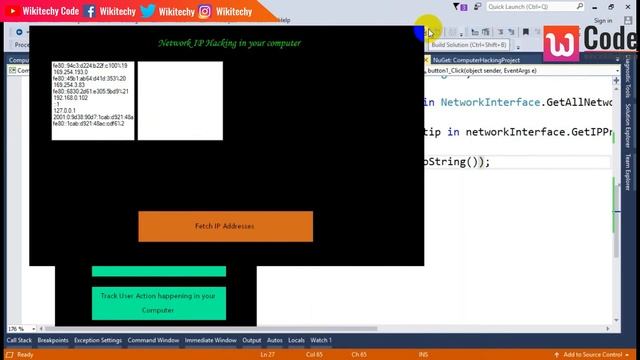
Task: Open the account avatar icon near Sign in
Action: [628, 20]
